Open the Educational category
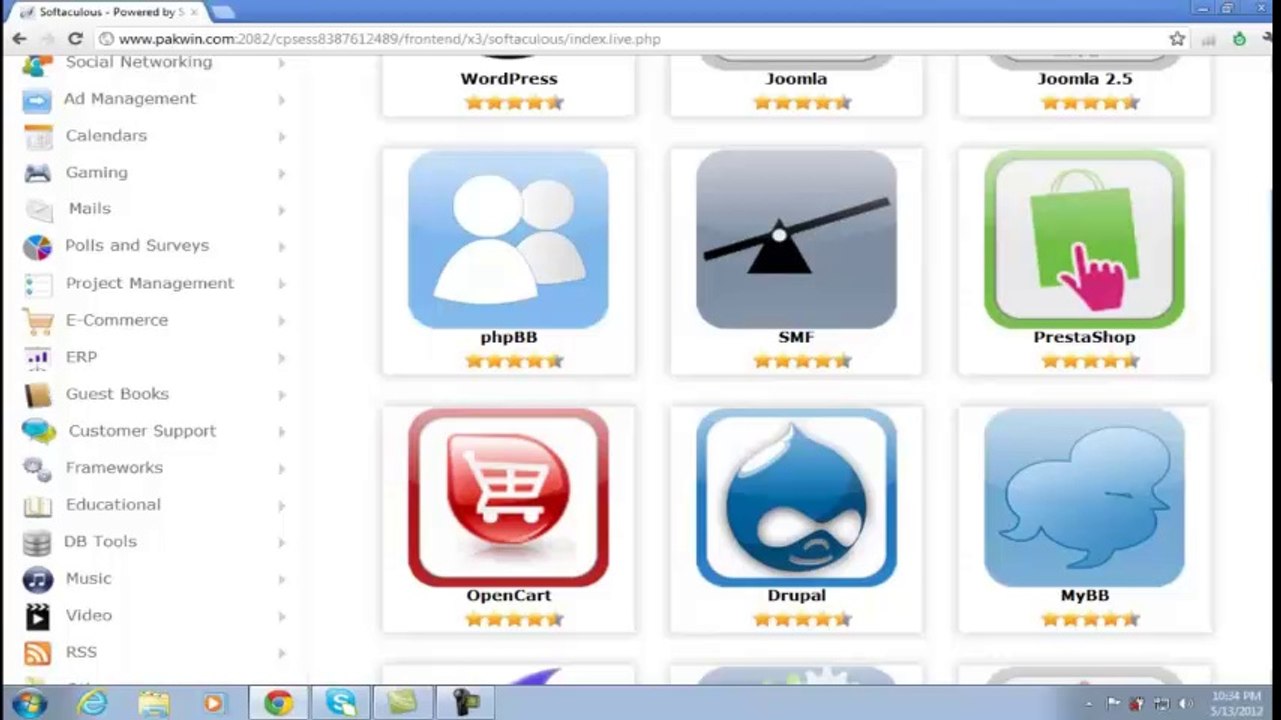 coord(113,505)
